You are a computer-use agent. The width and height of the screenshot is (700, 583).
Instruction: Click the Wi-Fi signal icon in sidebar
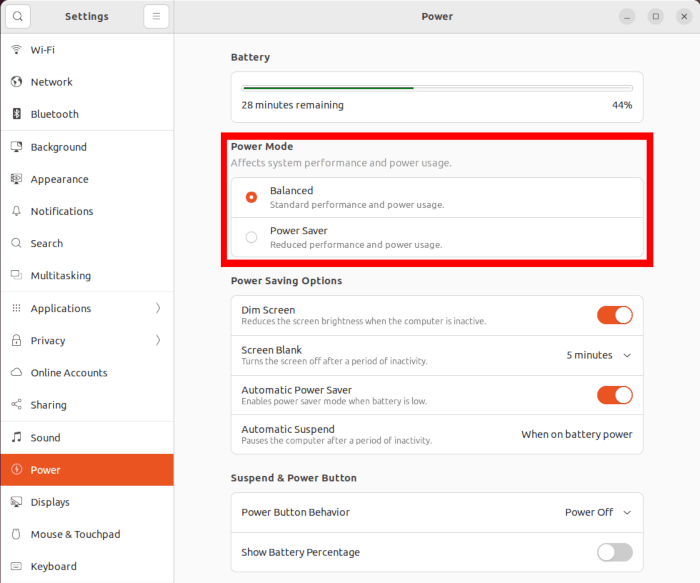(17, 50)
